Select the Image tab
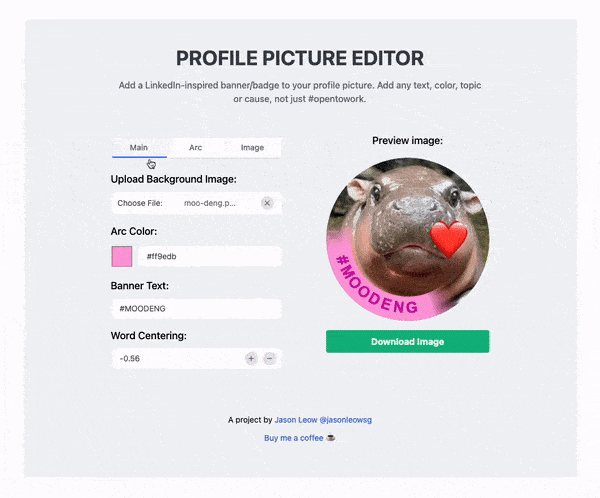600x498 pixels. [252, 148]
